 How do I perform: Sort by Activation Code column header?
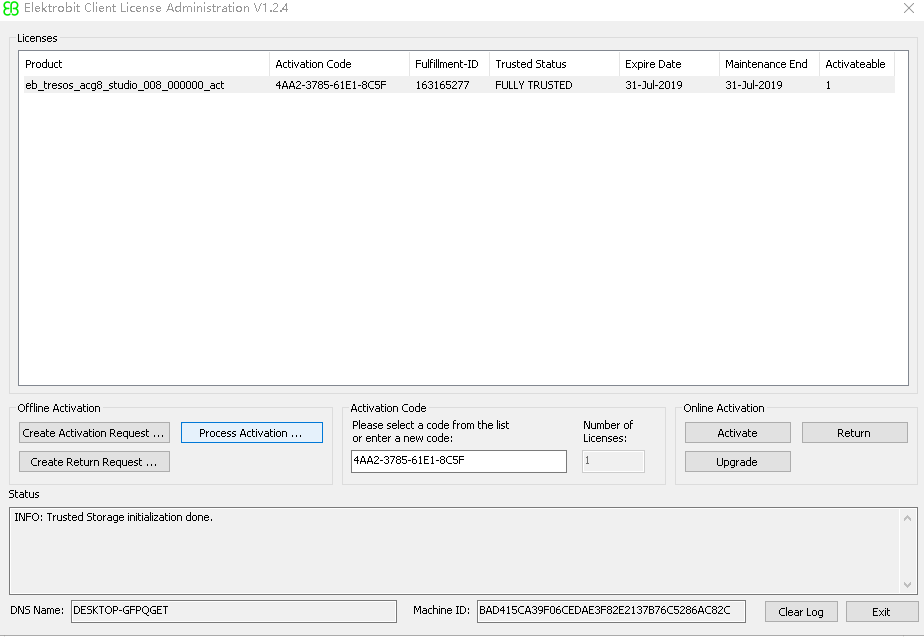pyautogui.click(x=339, y=64)
